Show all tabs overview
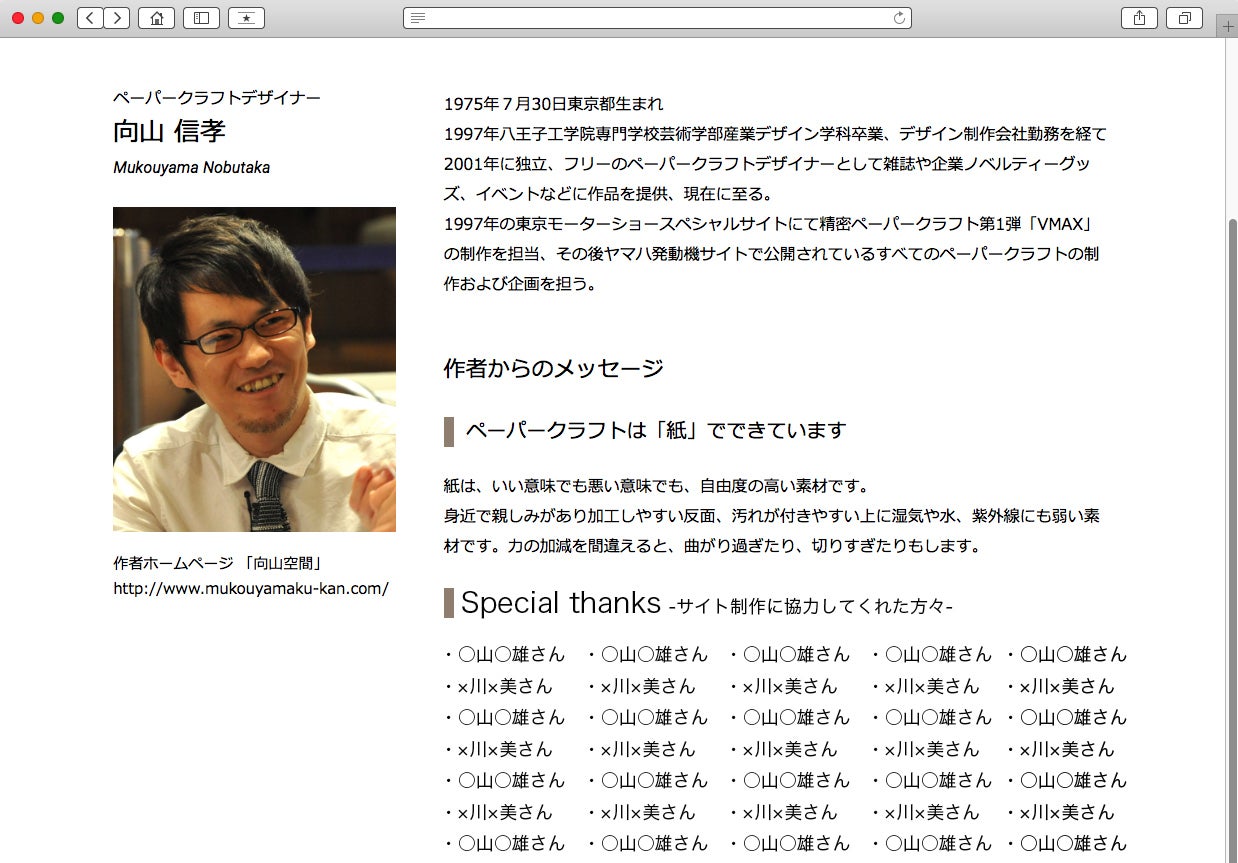Viewport: 1238px width, 863px height. pos(1185,18)
